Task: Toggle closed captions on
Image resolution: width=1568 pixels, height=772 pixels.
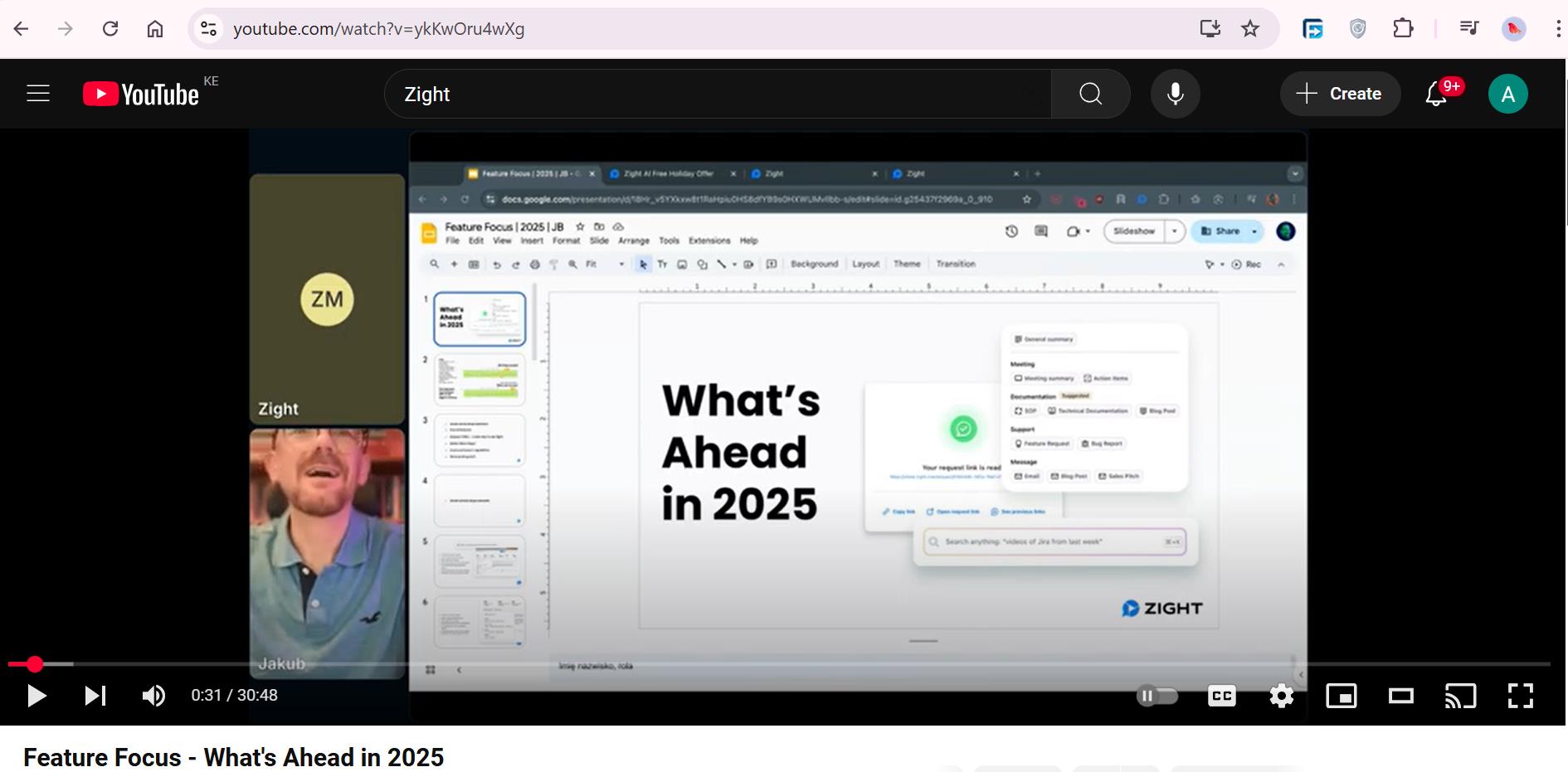Action: (x=1221, y=696)
